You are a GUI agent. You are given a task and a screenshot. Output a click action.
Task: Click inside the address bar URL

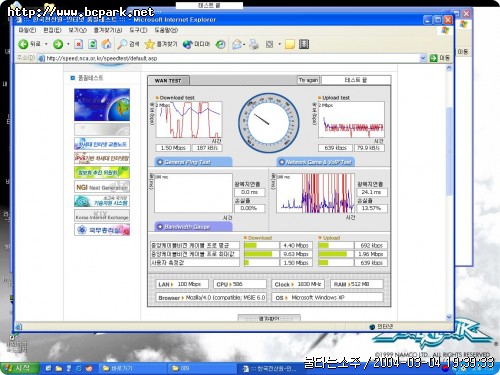(x=230, y=58)
